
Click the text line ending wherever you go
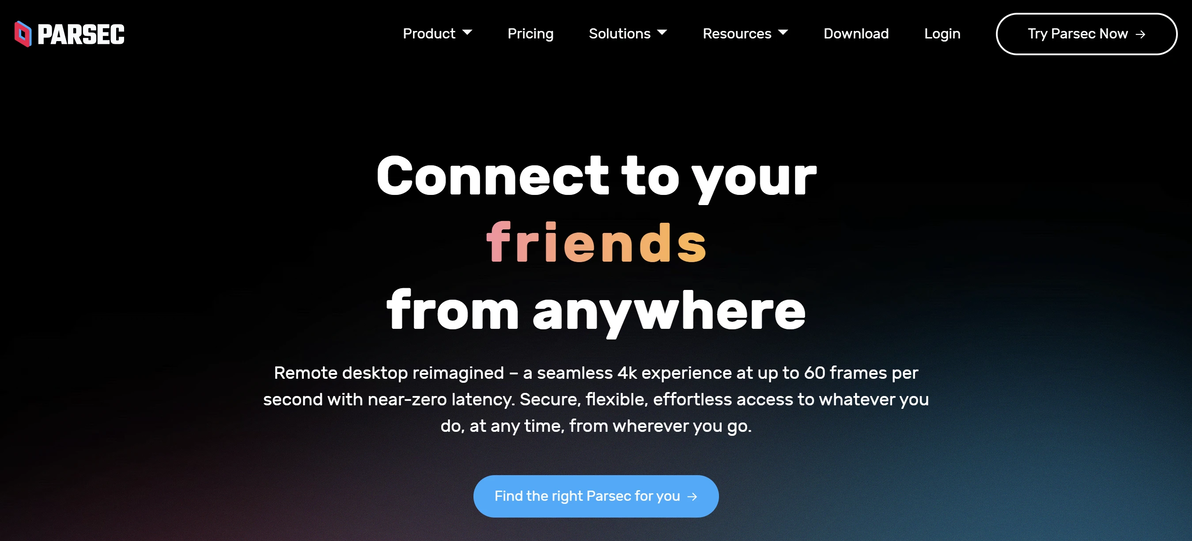[596, 426]
